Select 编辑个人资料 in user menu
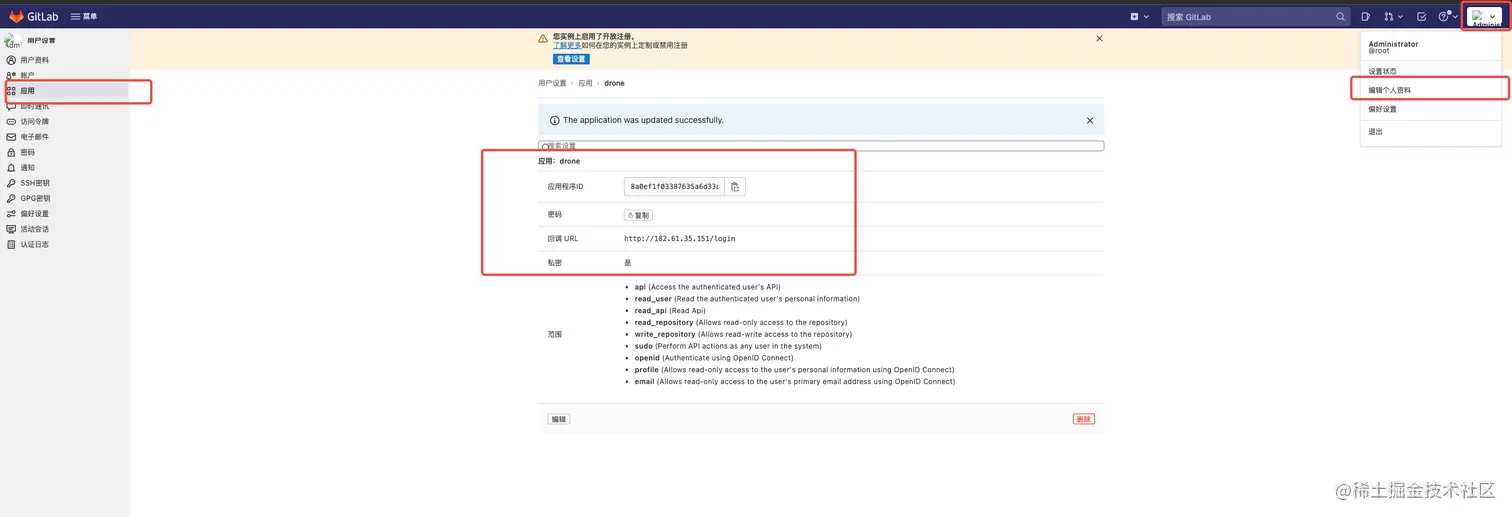The width and height of the screenshot is (1512, 517). [1390, 90]
